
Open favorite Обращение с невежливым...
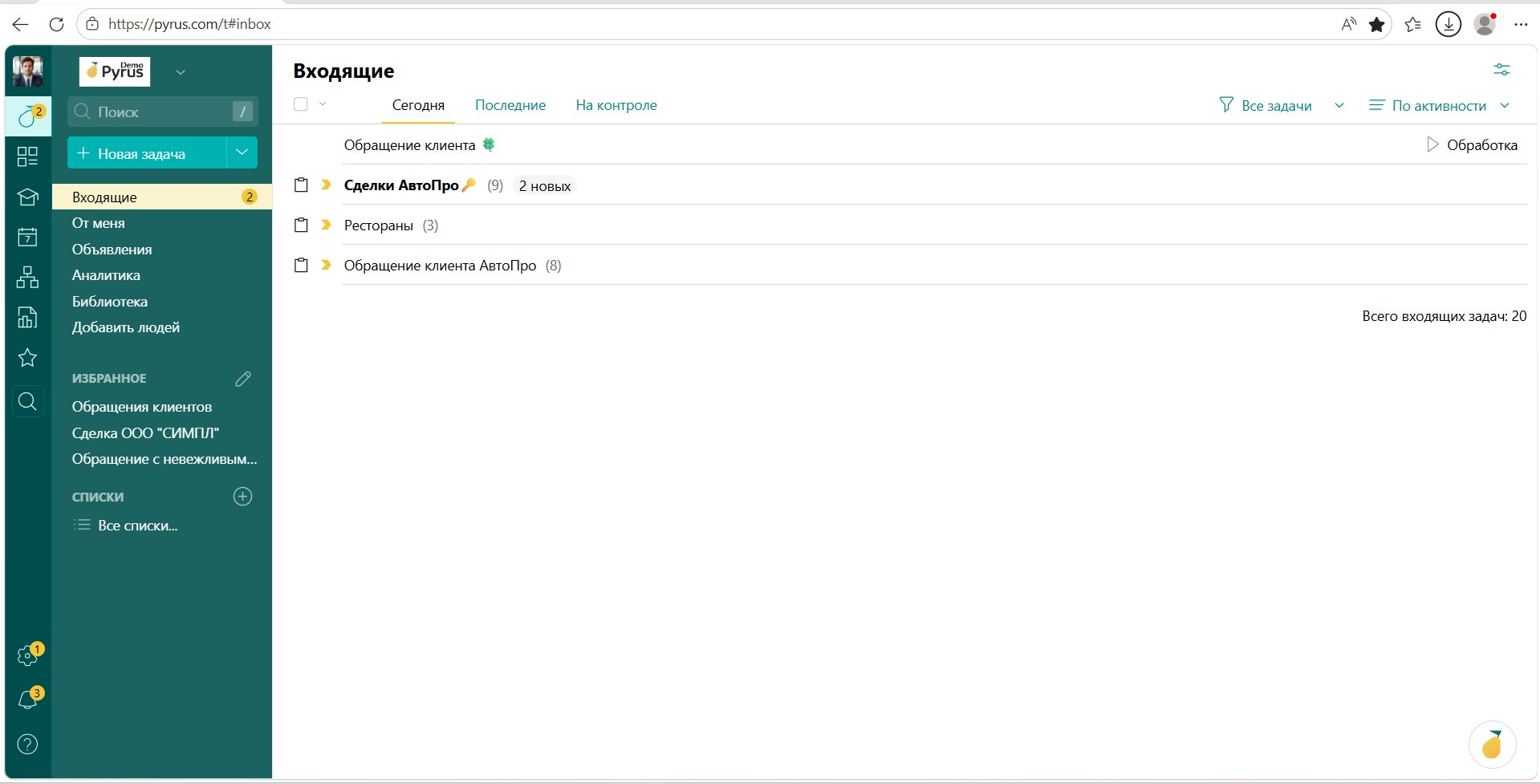[x=165, y=459]
